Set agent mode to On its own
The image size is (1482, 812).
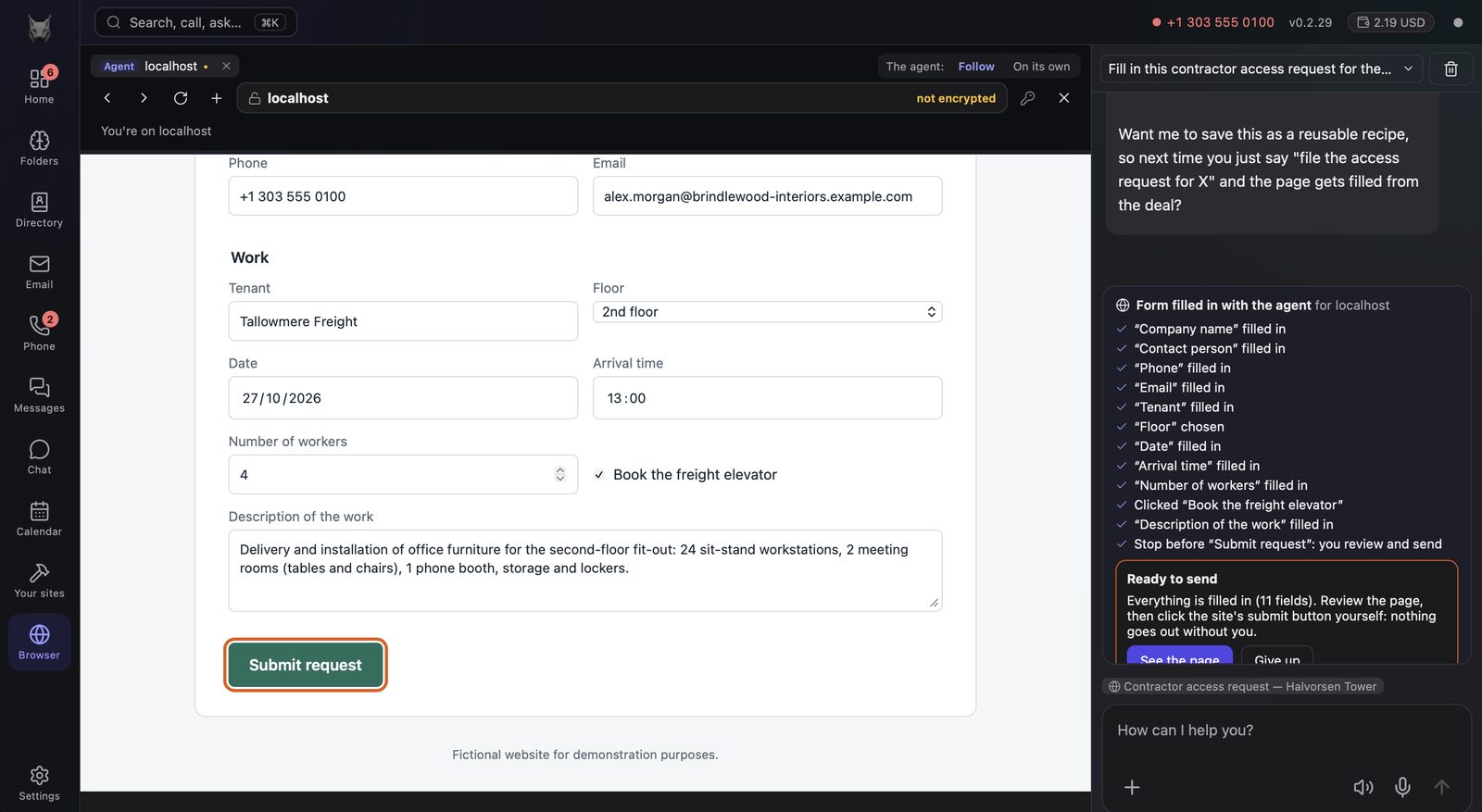click(x=1041, y=67)
